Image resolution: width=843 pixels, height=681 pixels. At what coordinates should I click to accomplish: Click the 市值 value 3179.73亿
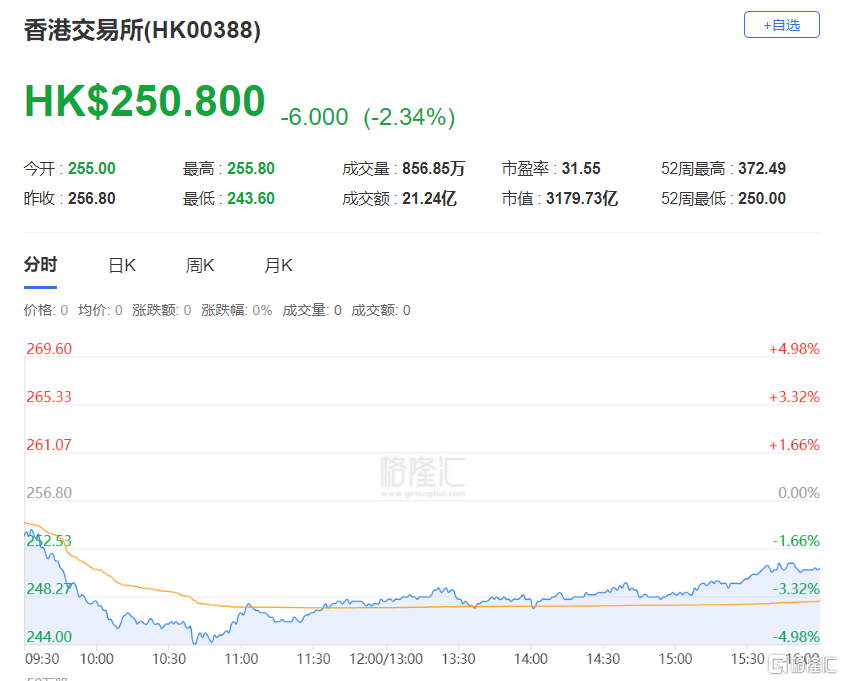coord(582,198)
